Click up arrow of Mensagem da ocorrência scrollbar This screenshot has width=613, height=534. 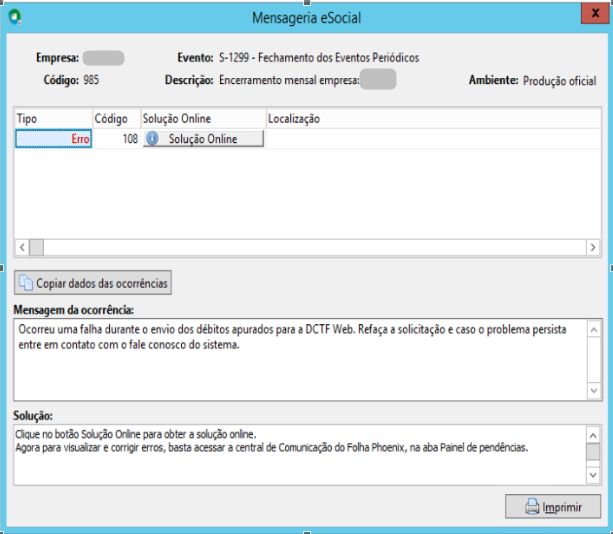594,330
